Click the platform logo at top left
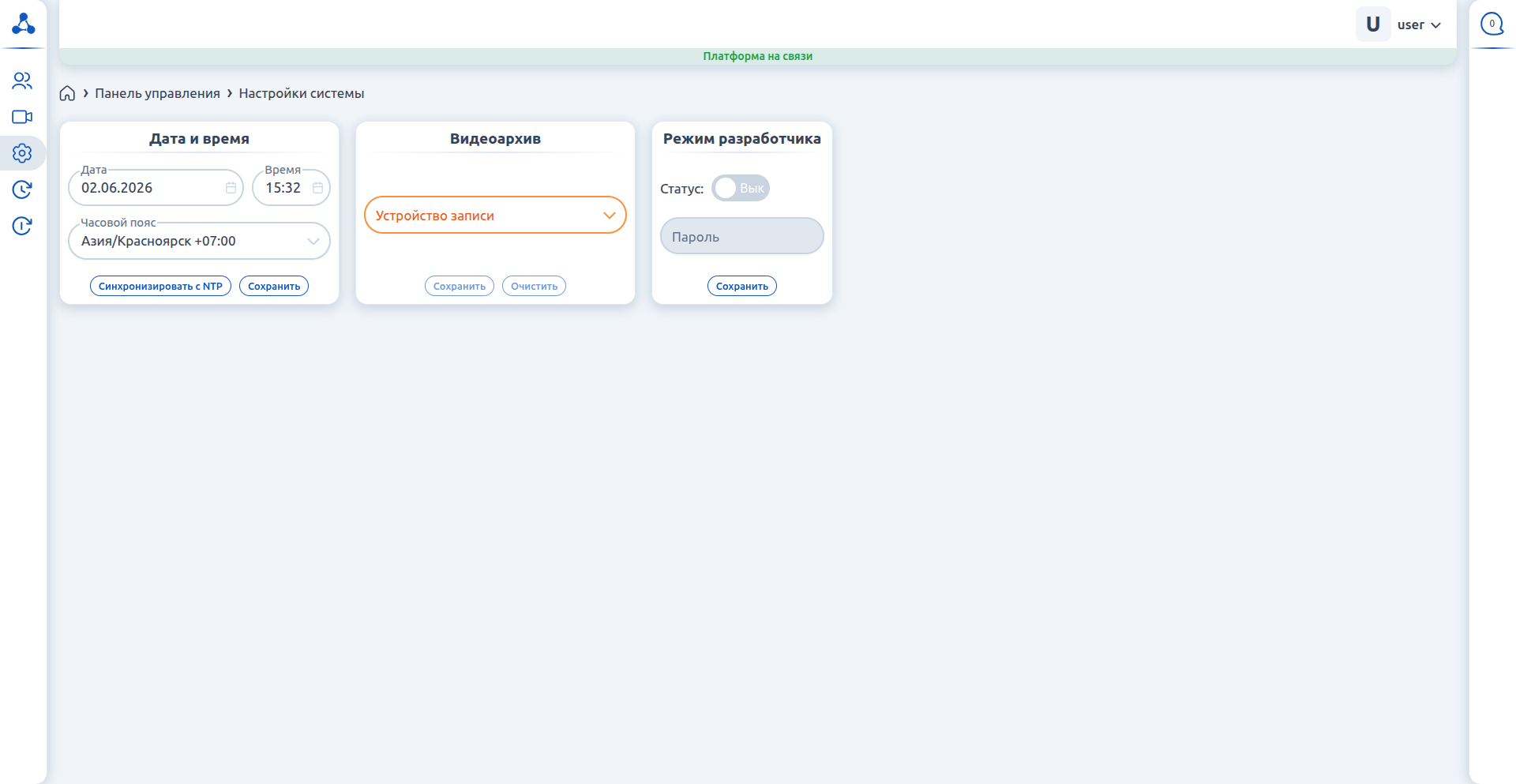Viewport: 1516px width, 784px height. click(24, 24)
